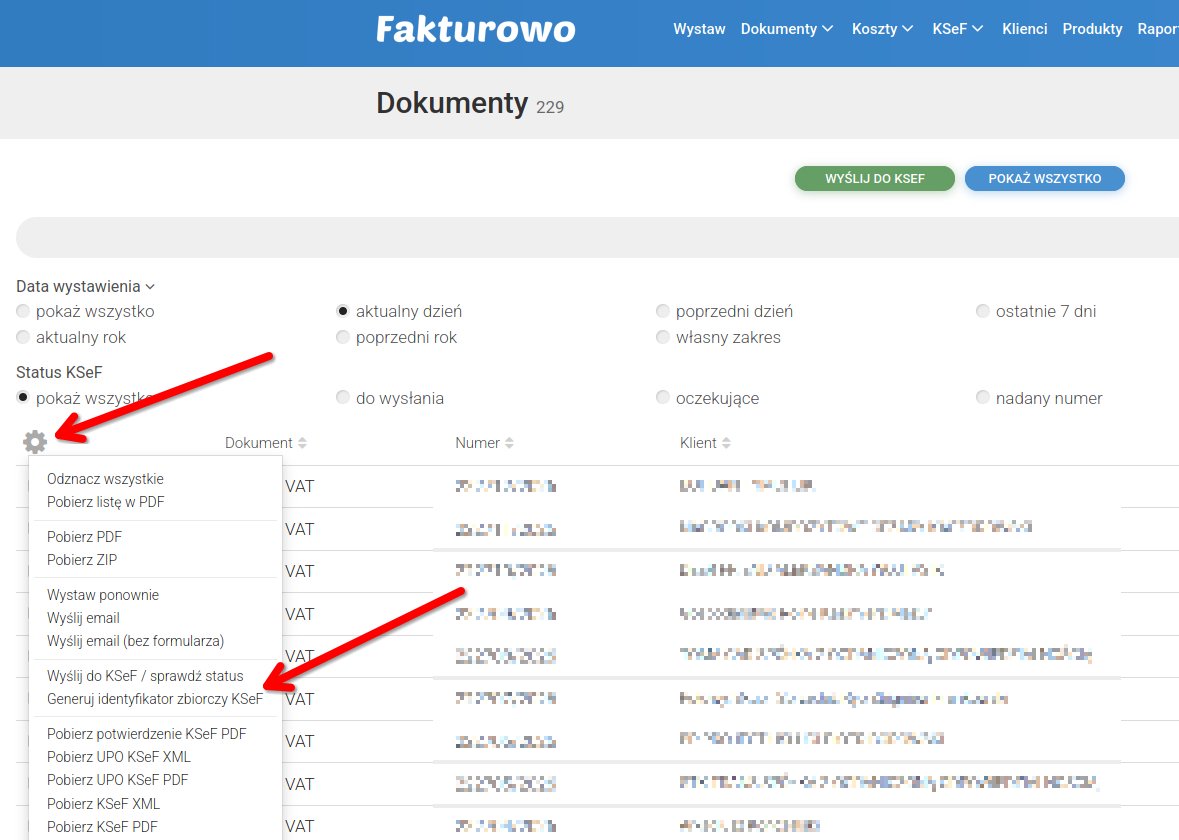Image resolution: width=1179 pixels, height=840 pixels.
Task: Open the Koszty dropdown menu
Action: 882,29
